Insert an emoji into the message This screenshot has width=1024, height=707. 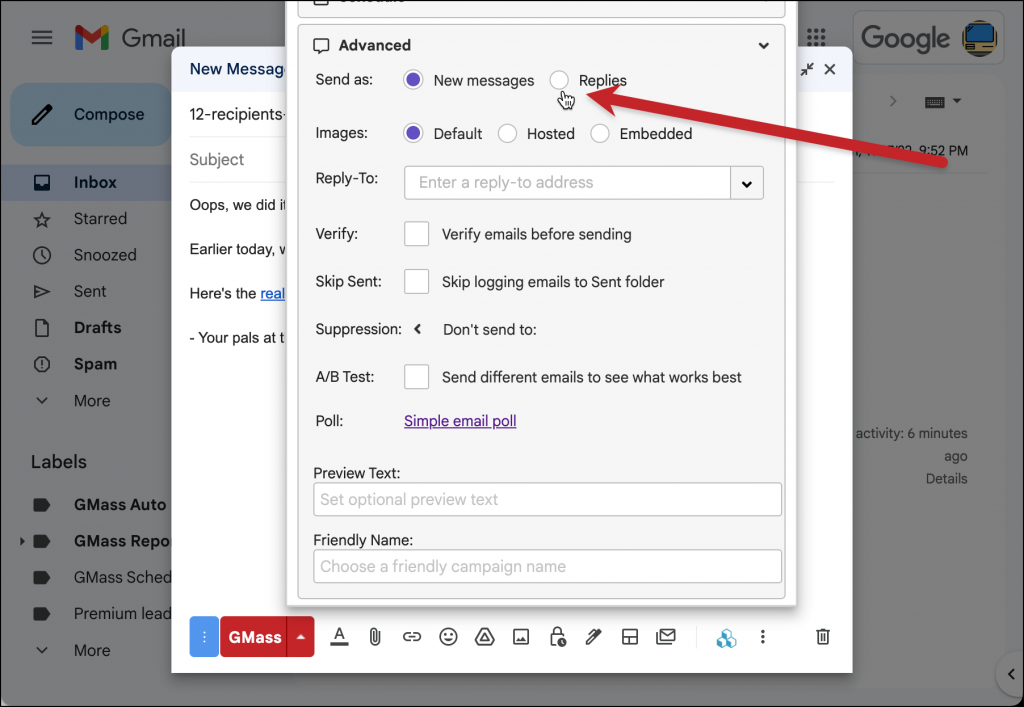coord(448,636)
